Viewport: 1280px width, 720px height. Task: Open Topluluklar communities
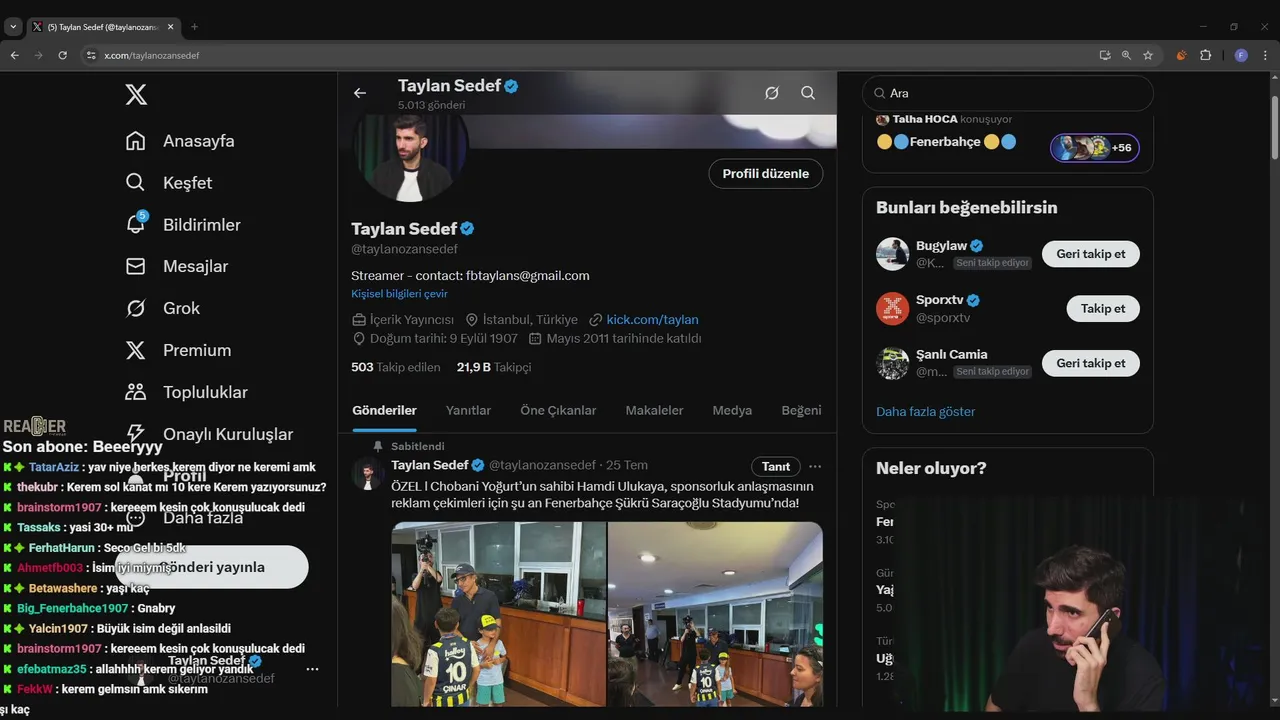186,393
